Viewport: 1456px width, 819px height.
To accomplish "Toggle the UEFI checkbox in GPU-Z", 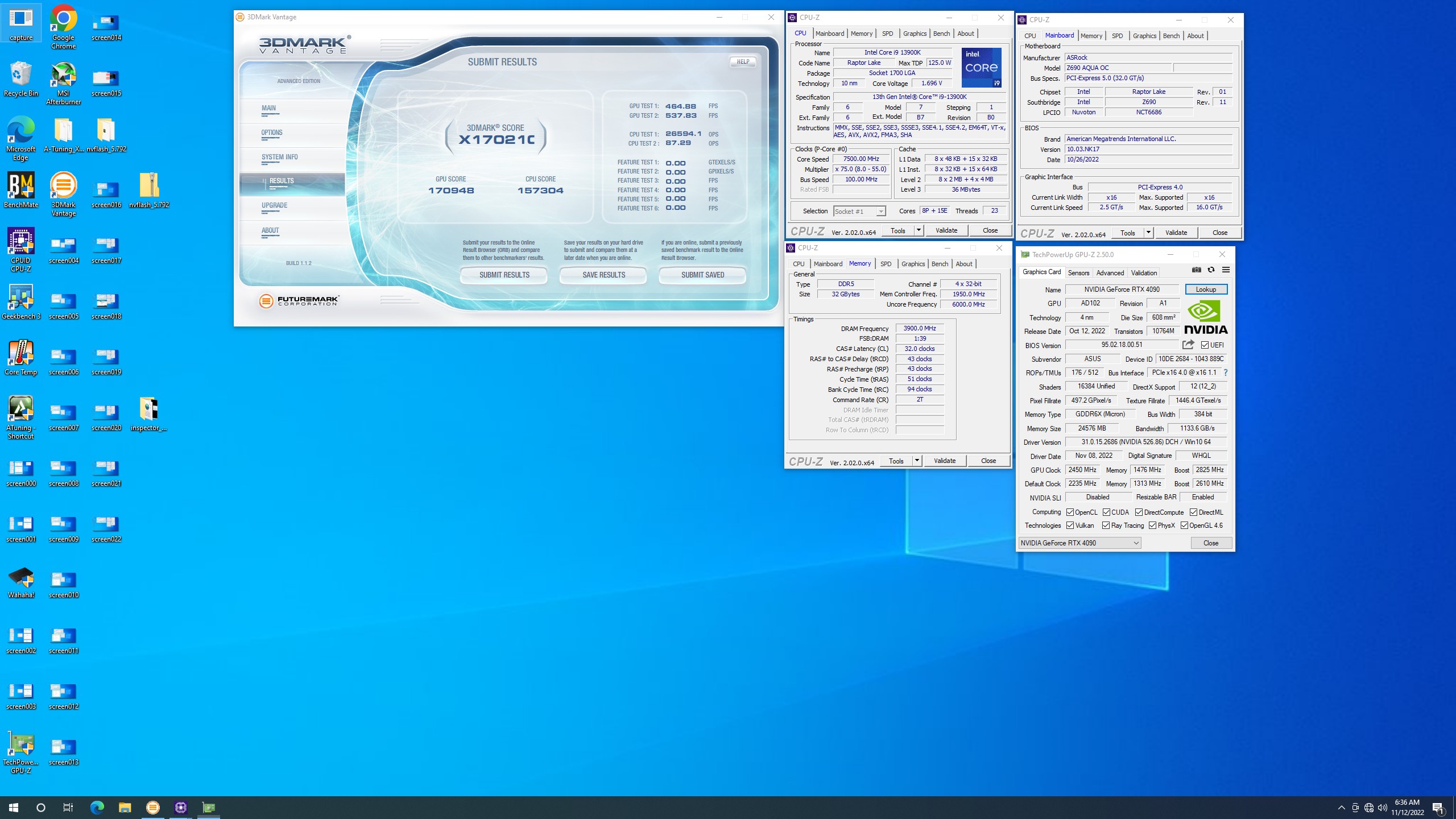I will click(x=1205, y=345).
